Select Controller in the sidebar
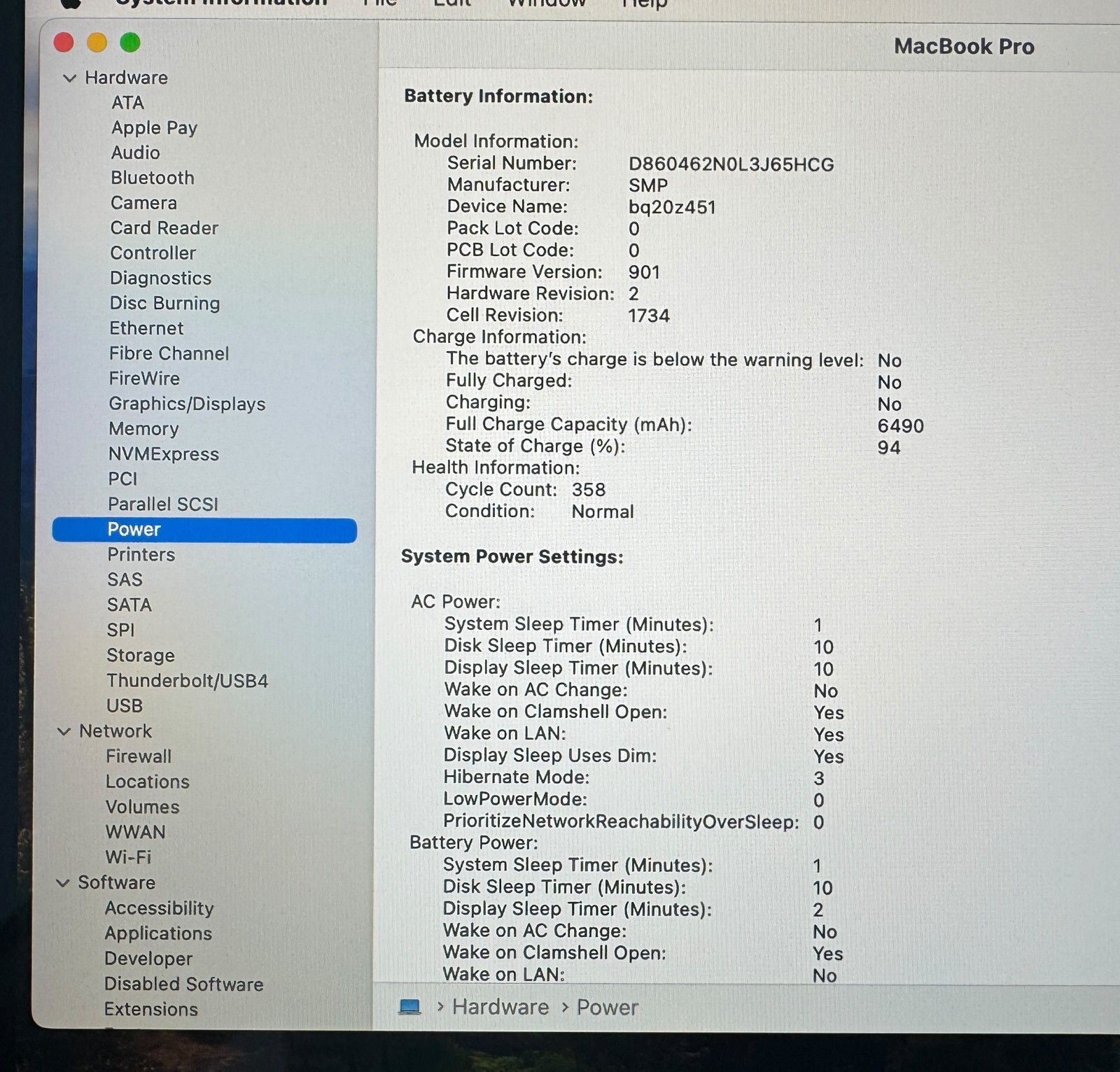 point(153,253)
